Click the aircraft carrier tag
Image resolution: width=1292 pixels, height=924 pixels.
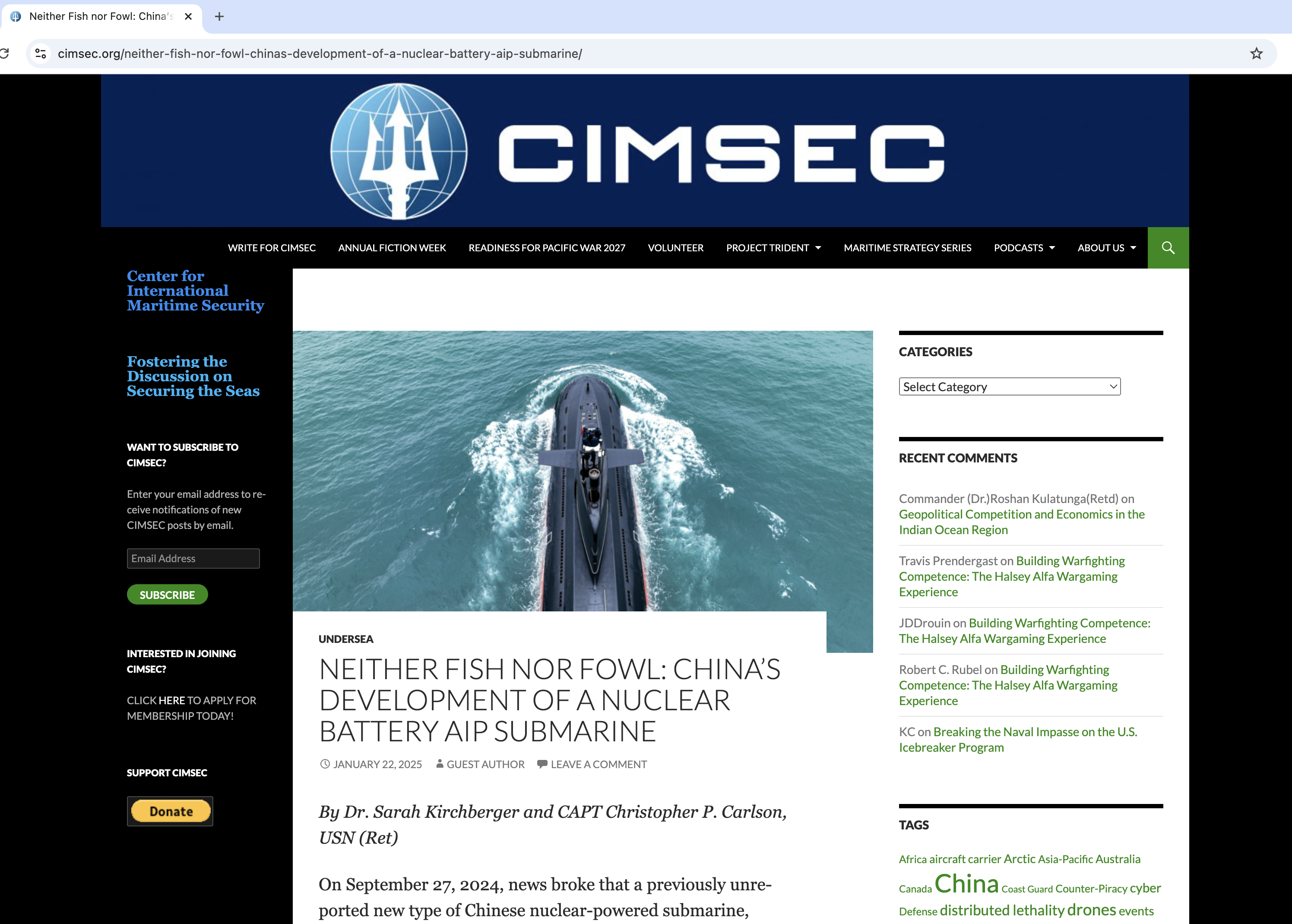[x=965, y=859]
